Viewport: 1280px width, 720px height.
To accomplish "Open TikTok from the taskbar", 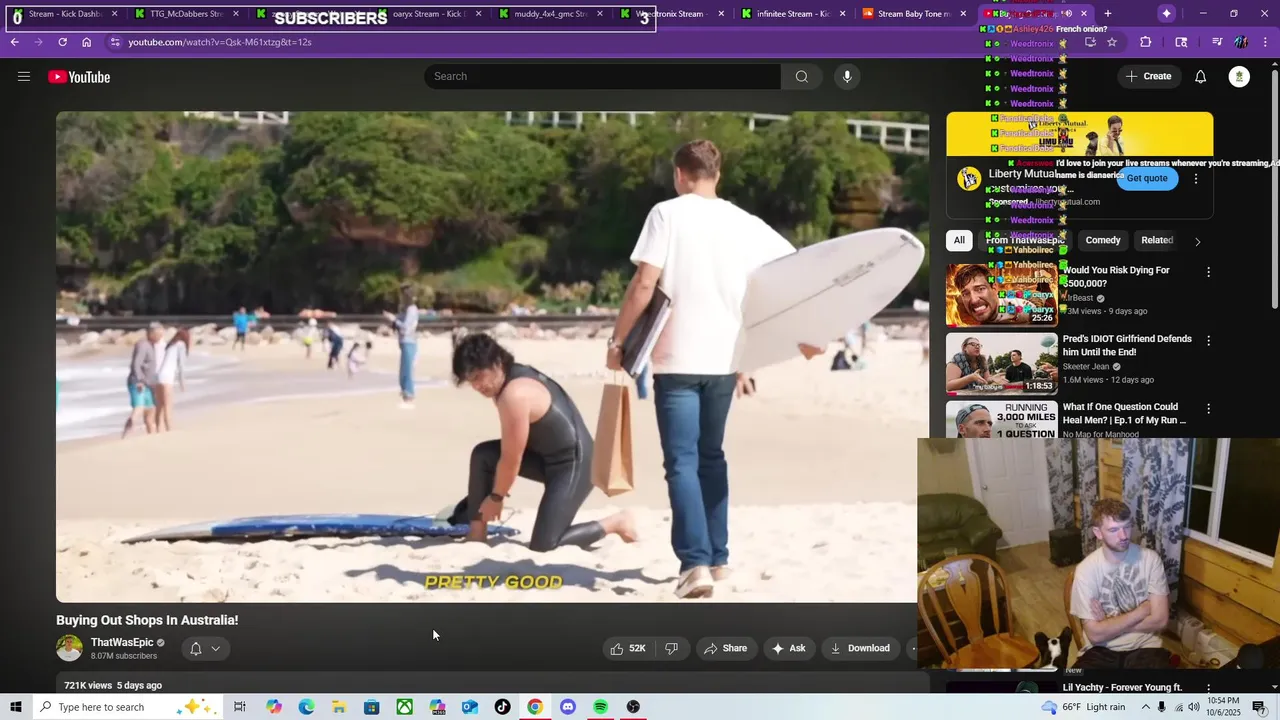I will 502,707.
